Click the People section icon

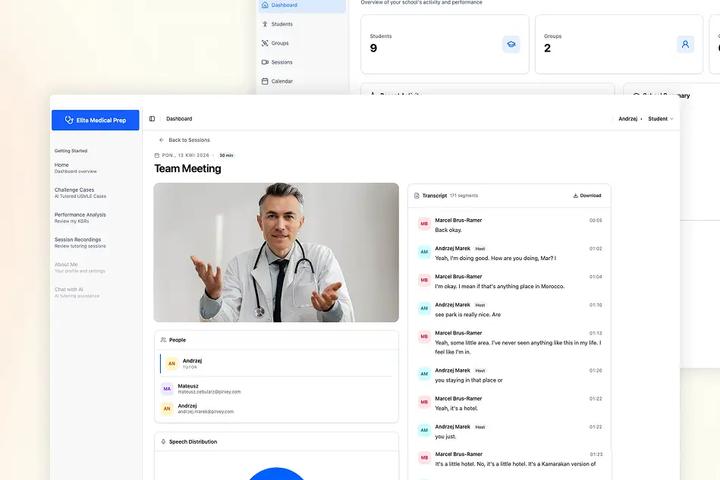(163, 340)
